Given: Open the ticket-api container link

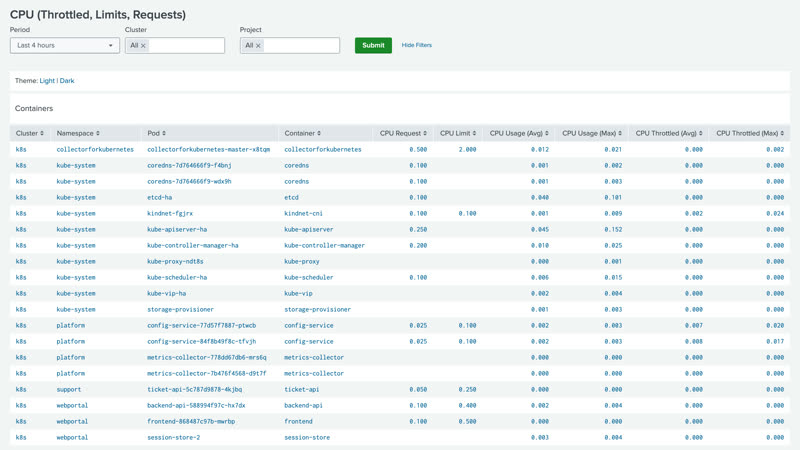Looking at the screenshot, I should pos(302,389).
